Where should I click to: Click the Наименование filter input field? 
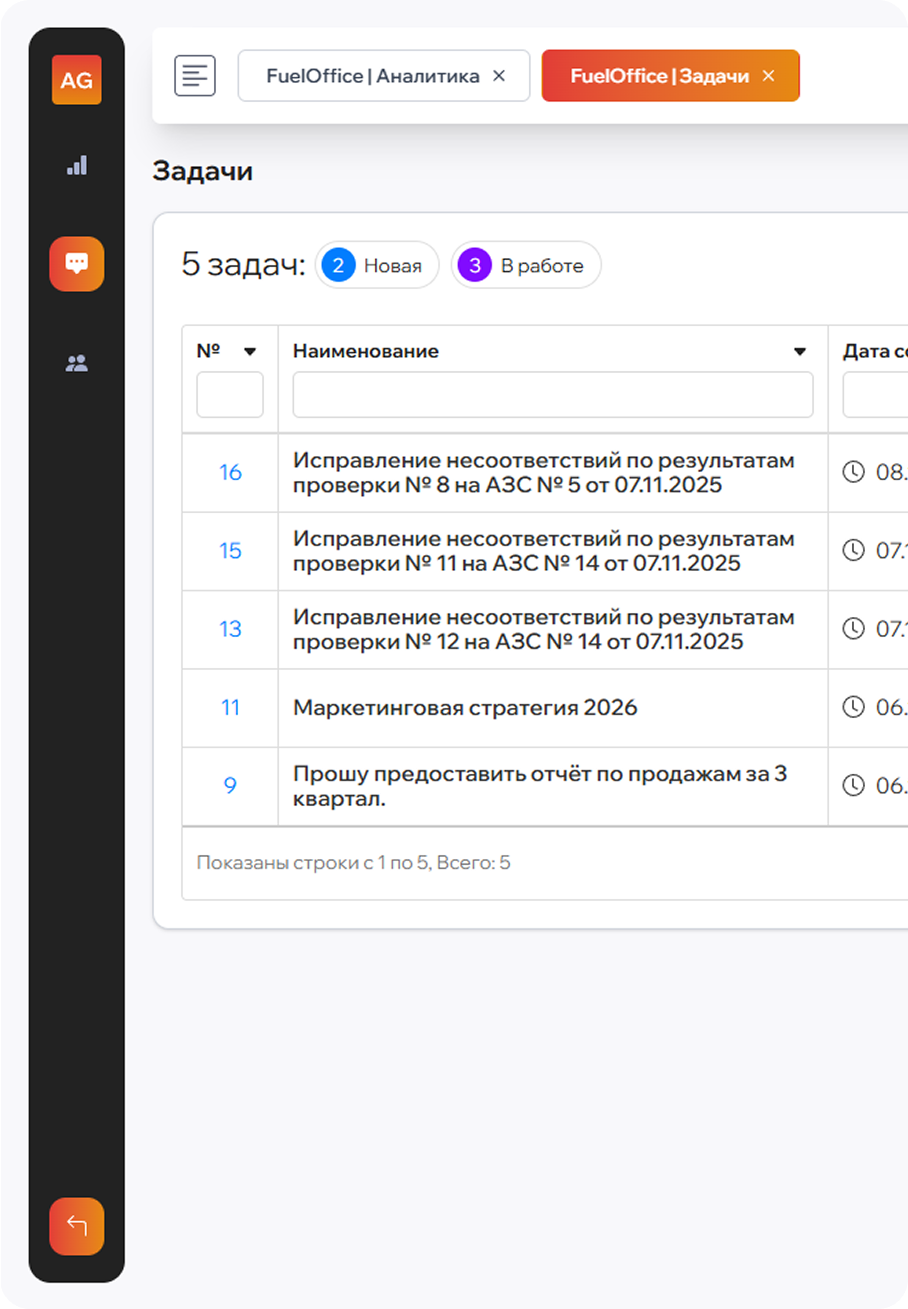[x=552, y=395]
